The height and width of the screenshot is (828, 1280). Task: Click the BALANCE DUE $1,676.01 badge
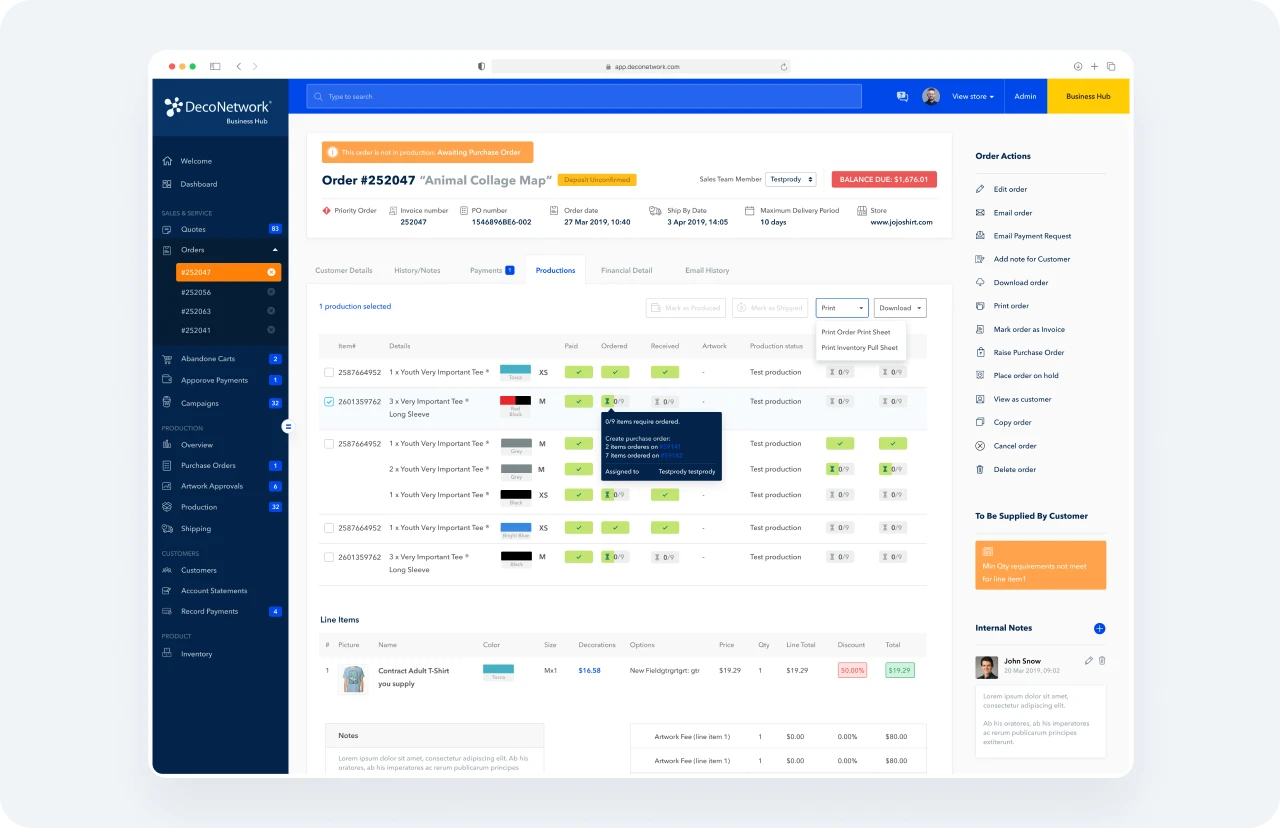pyautogui.click(x=884, y=180)
